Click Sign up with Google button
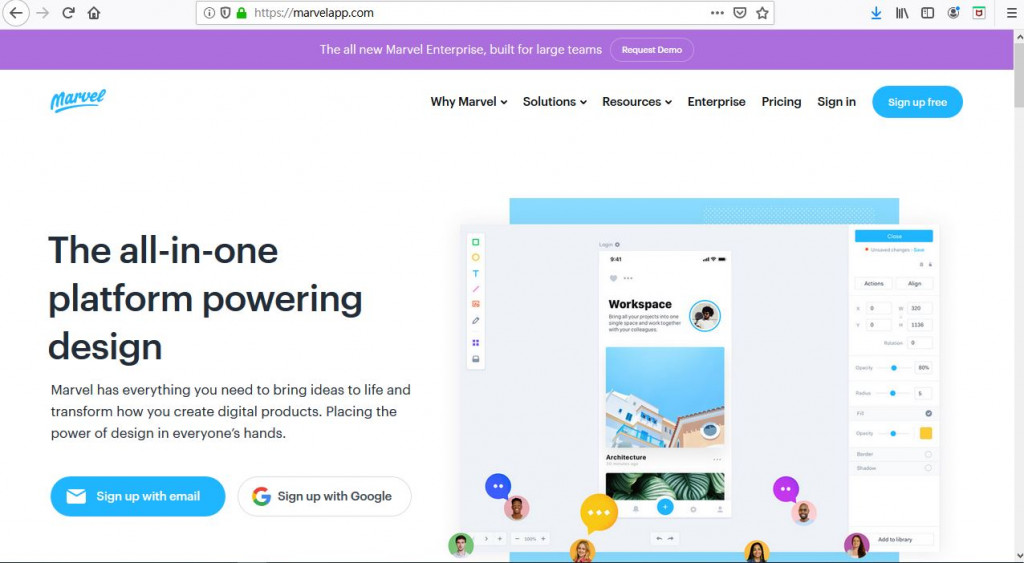1024x563 pixels. click(x=325, y=496)
